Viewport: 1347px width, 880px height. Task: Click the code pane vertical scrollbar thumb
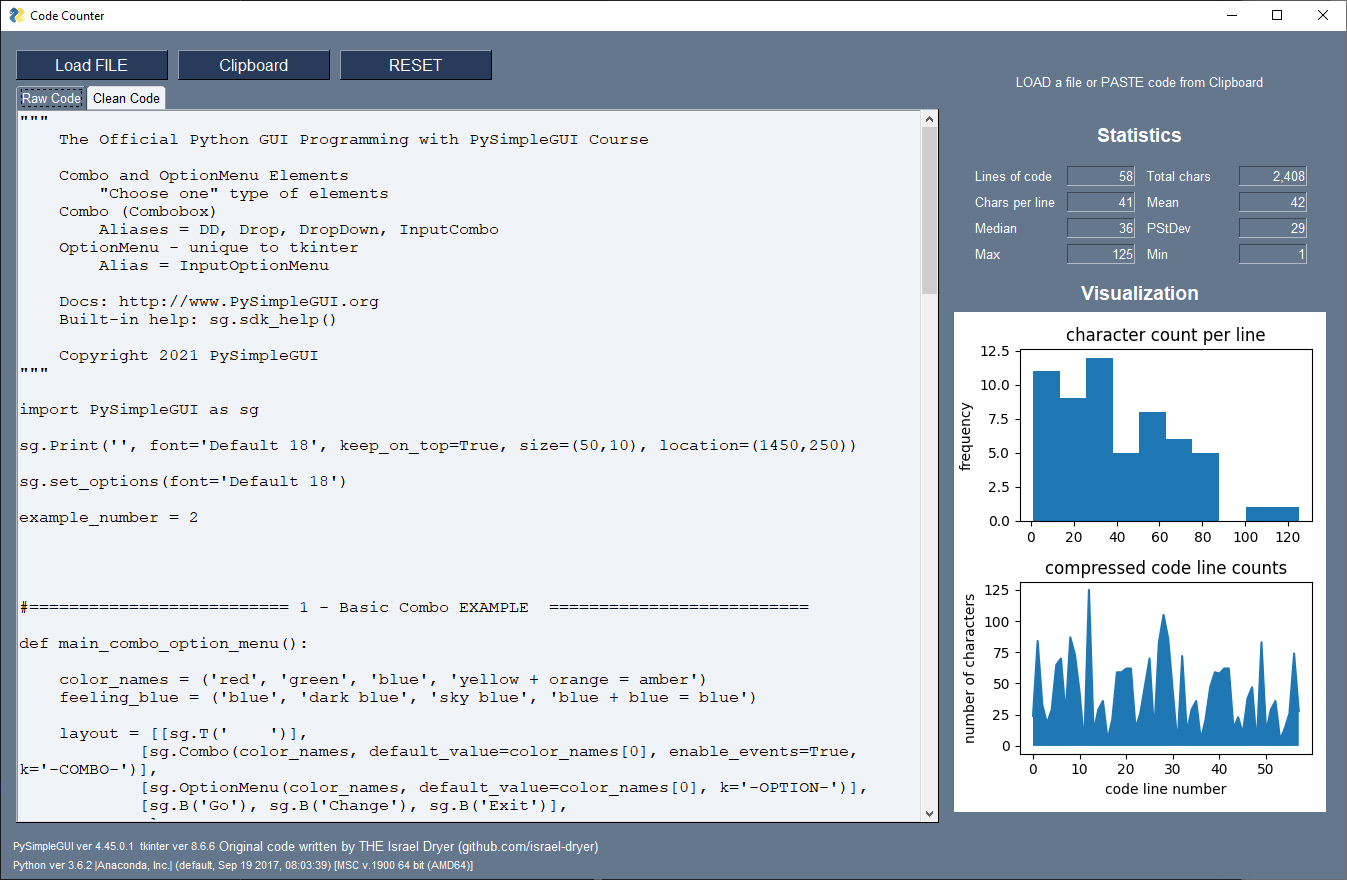click(x=929, y=211)
